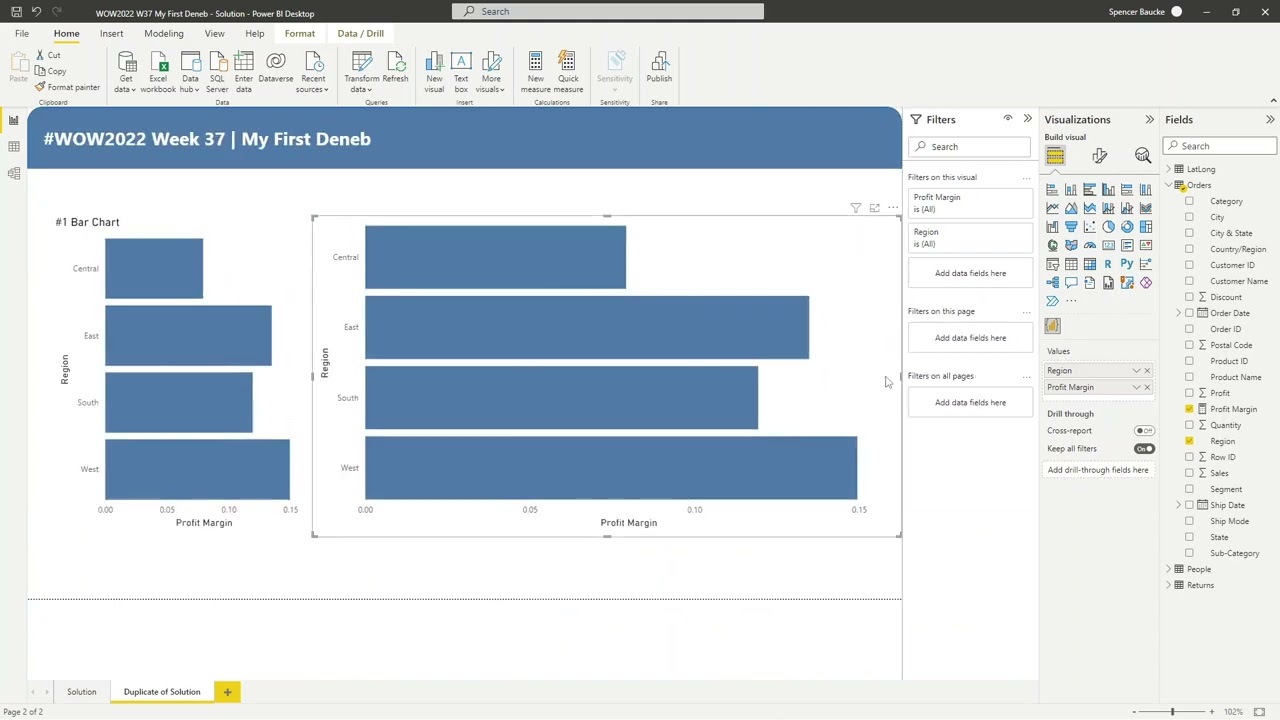Expand the Returns table
Screen dimensions: 1280x720
point(1168,585)
